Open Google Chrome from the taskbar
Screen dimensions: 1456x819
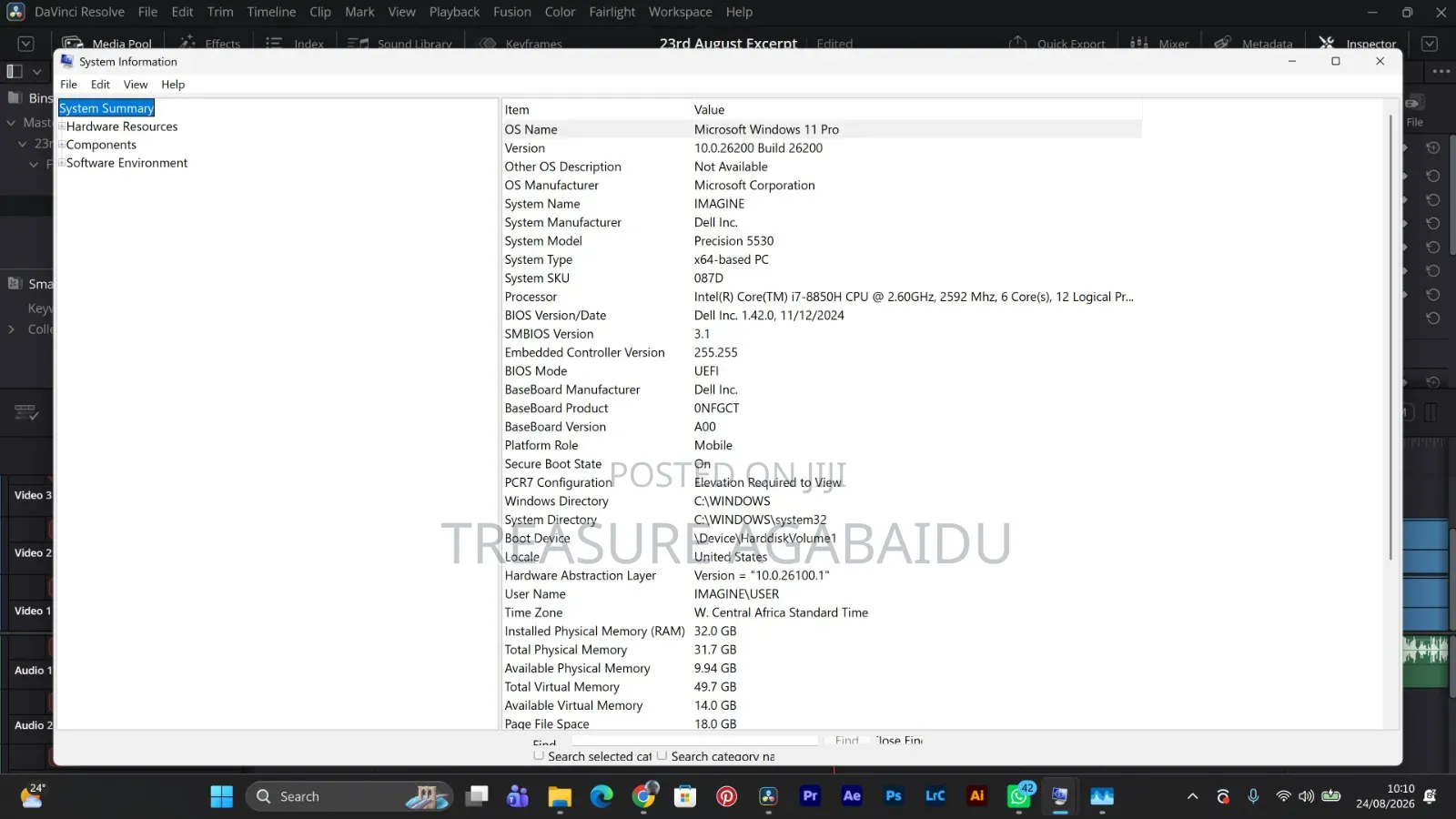[x=643, y=796]
